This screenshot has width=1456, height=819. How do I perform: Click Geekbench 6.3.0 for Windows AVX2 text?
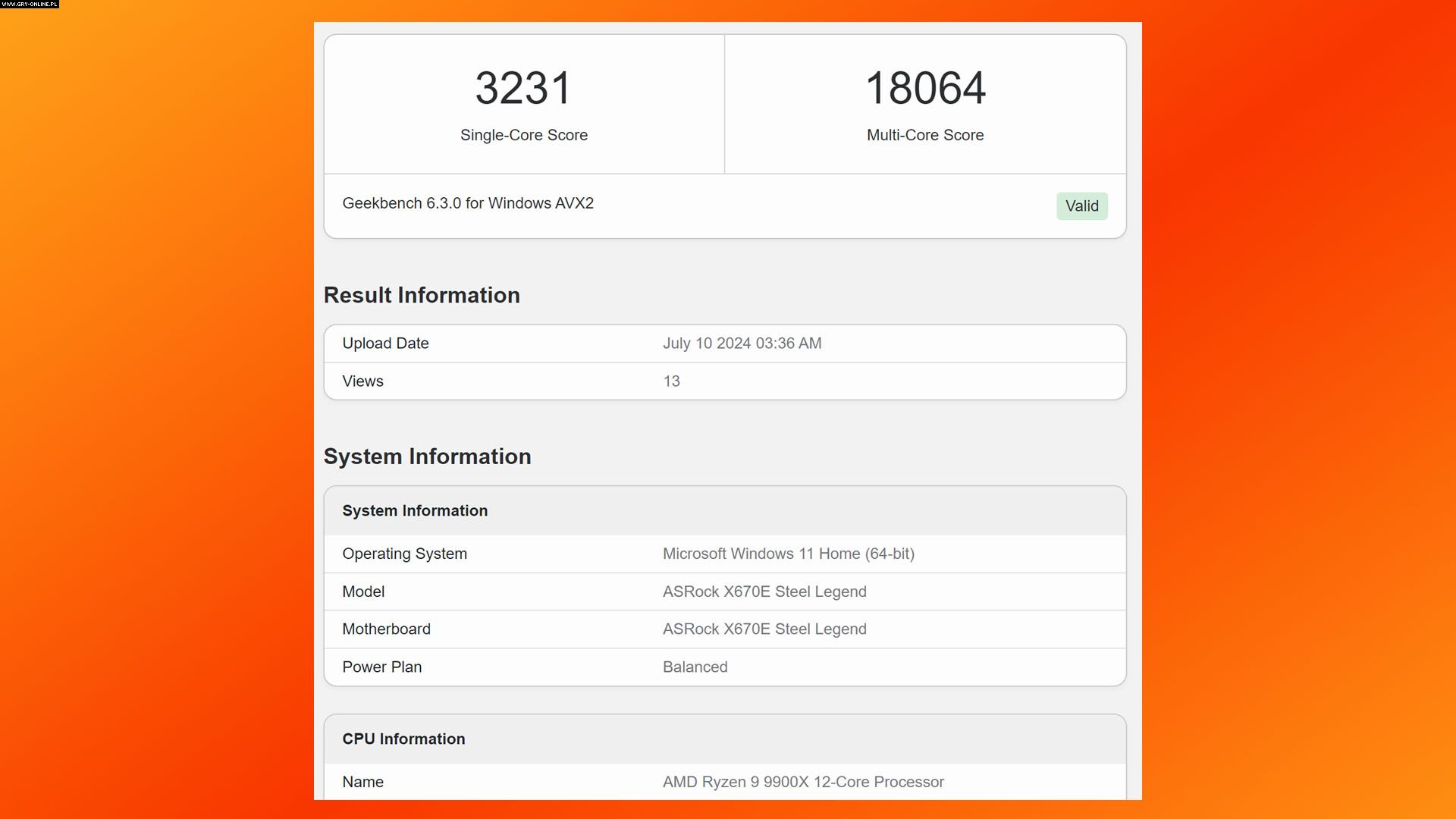point(468,203)
